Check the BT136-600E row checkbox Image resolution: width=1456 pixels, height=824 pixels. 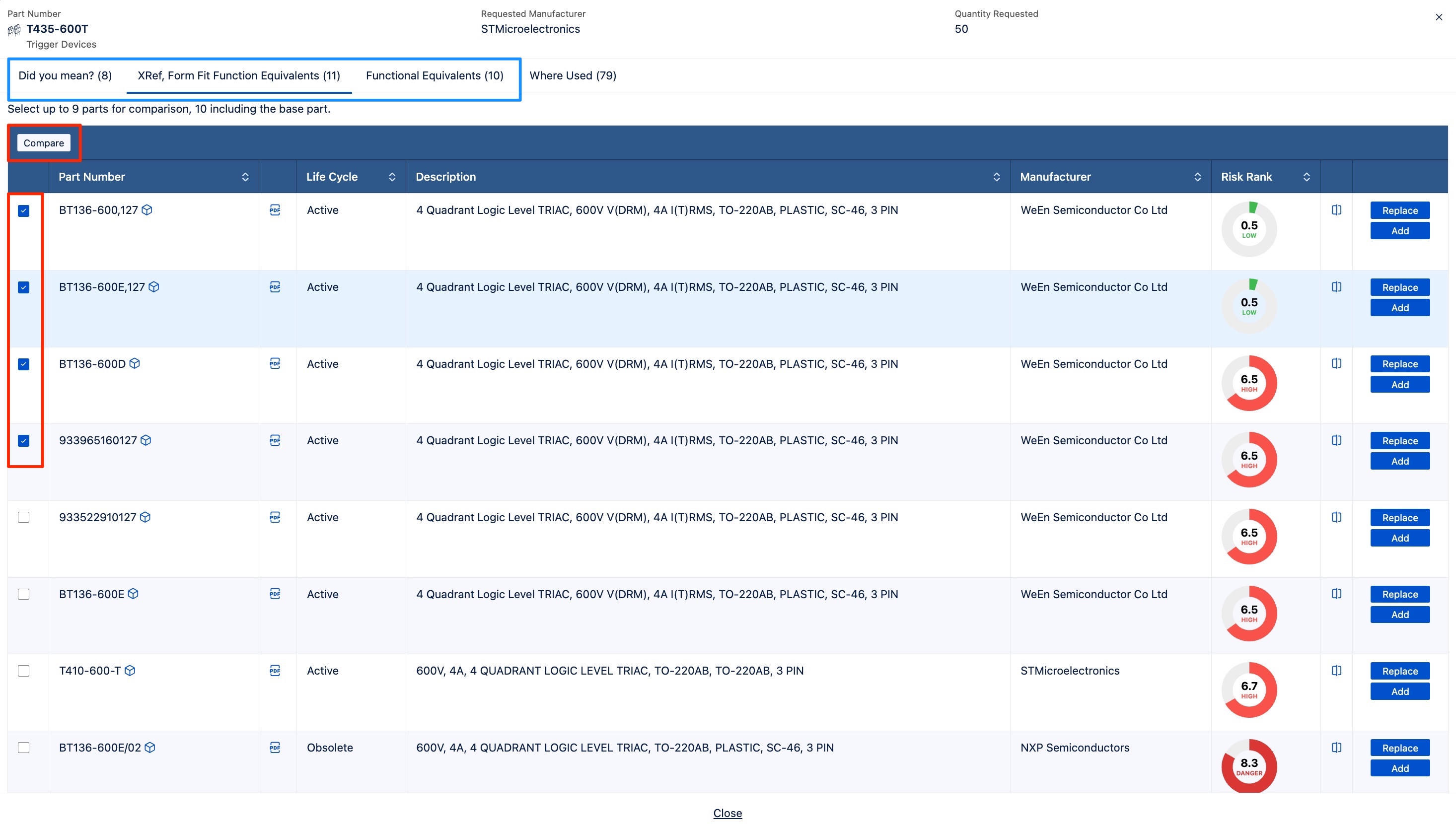24,594
